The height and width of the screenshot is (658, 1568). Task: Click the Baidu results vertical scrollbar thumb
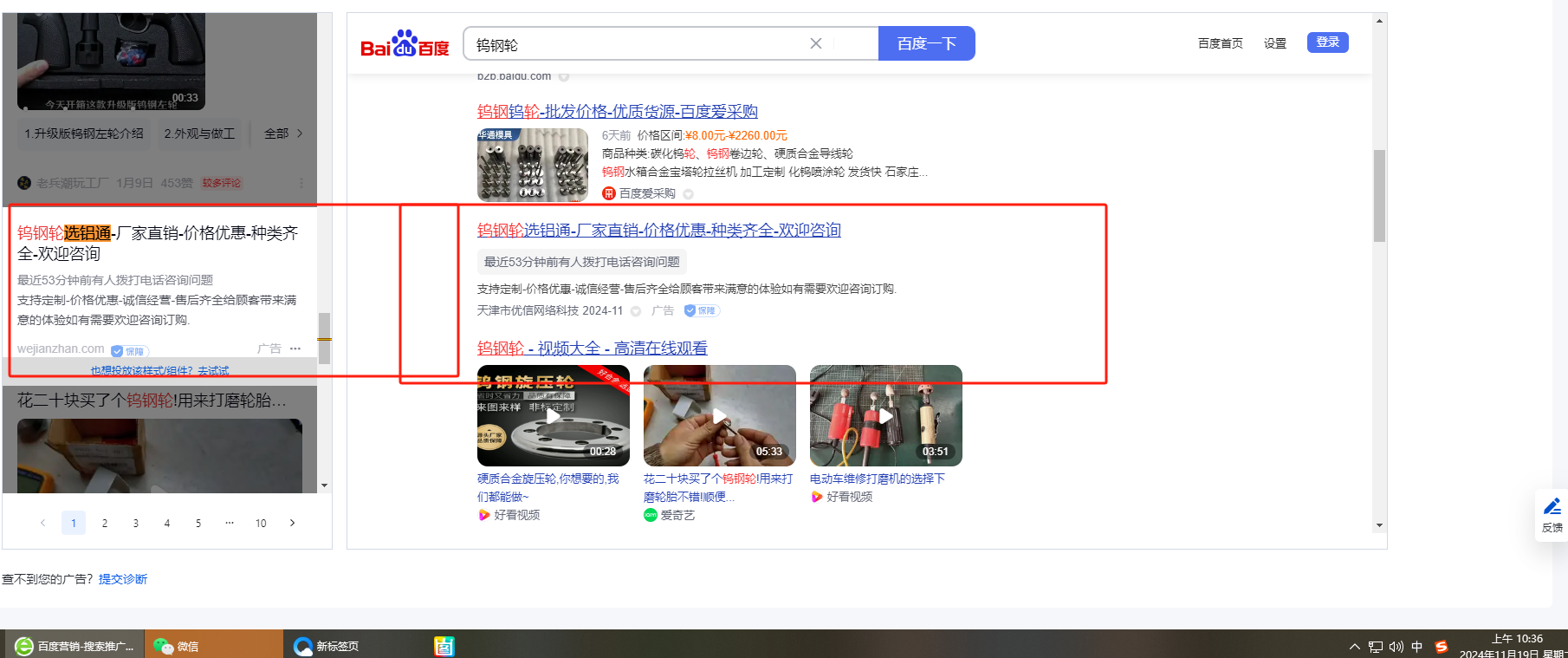point(1379,196)
